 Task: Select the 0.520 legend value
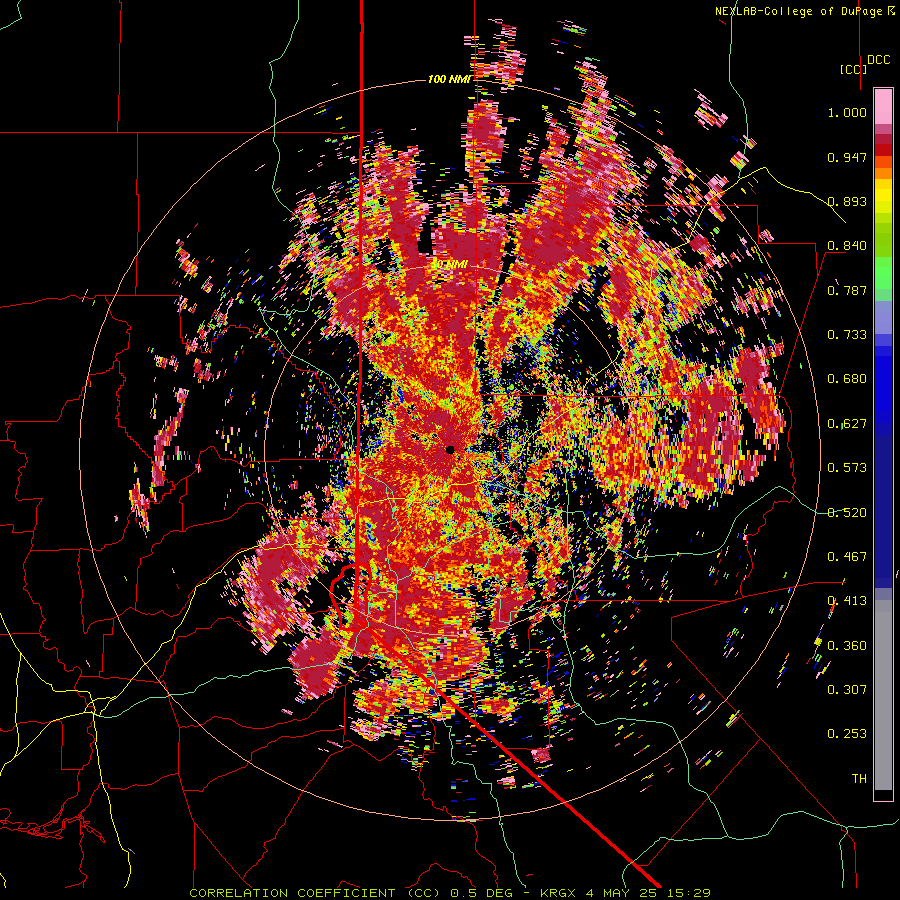[x=847, y=512]
